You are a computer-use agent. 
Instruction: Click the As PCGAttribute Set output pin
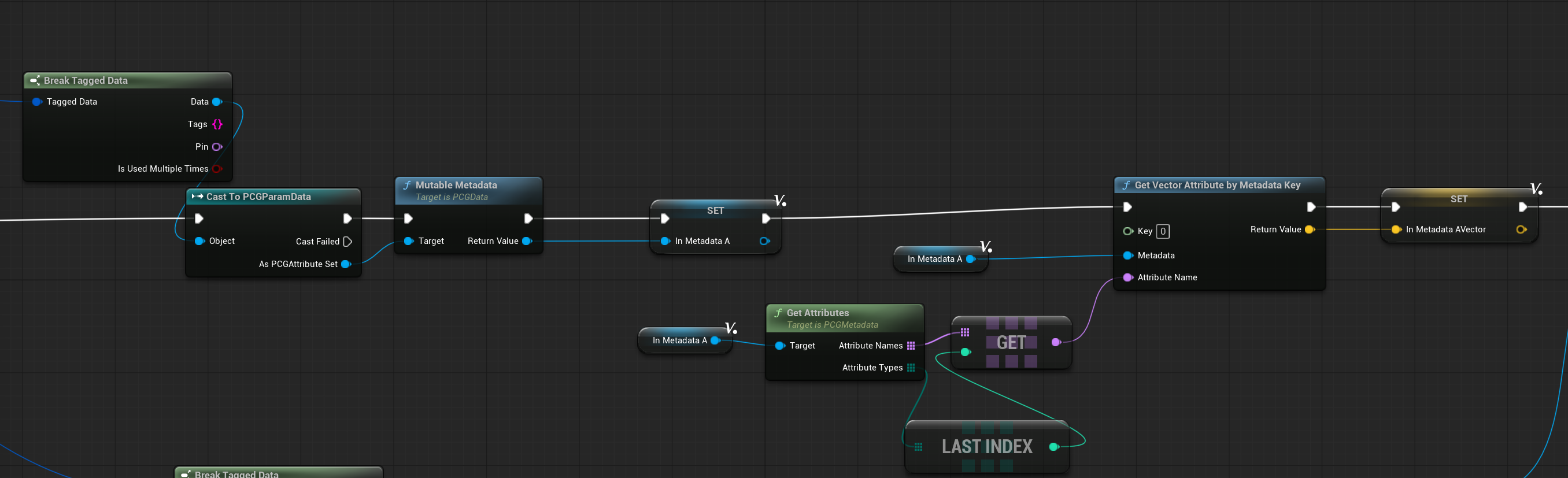tap(346, 264)
